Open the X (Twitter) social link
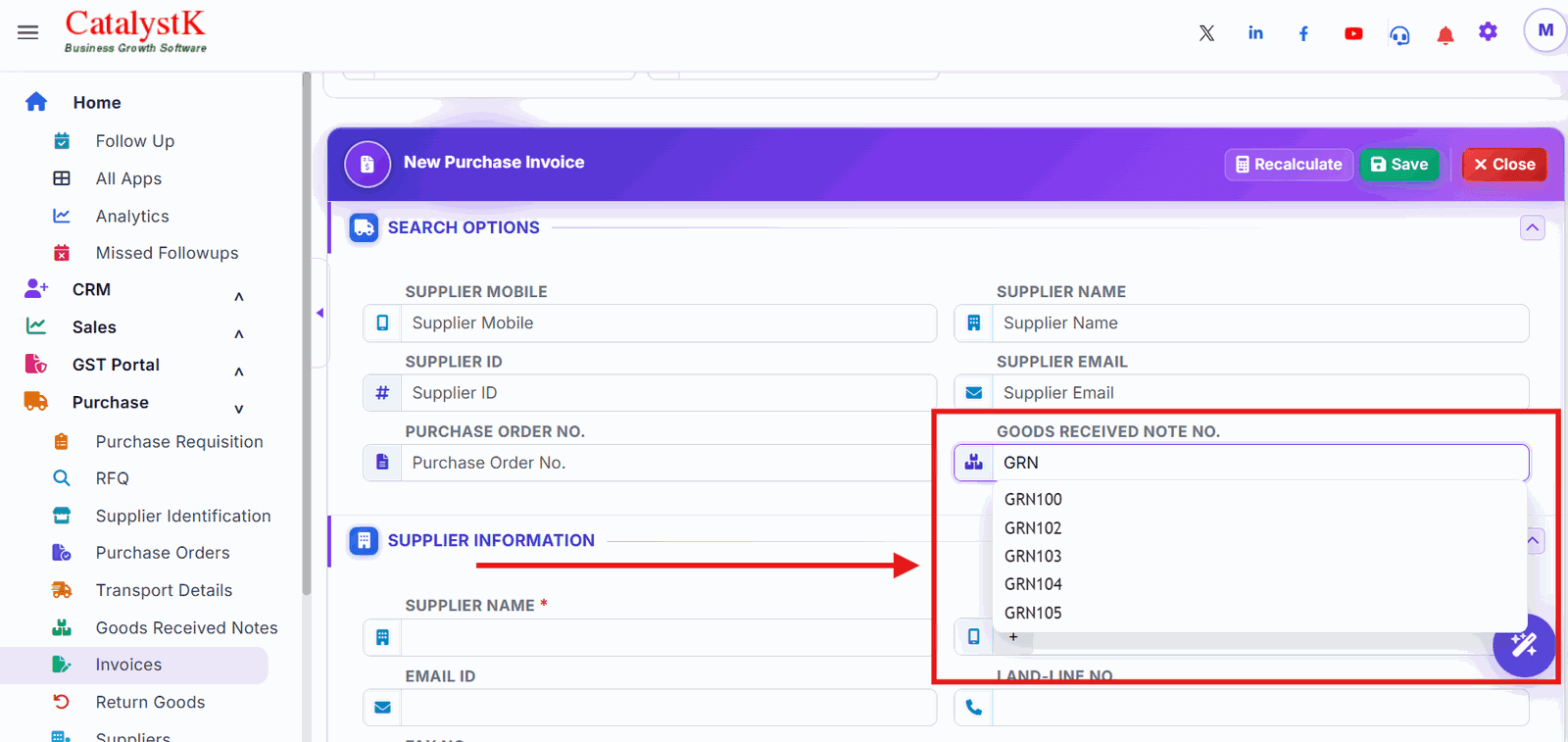The width and height of the screenshot is (1568, 742). coord(1206,33)
